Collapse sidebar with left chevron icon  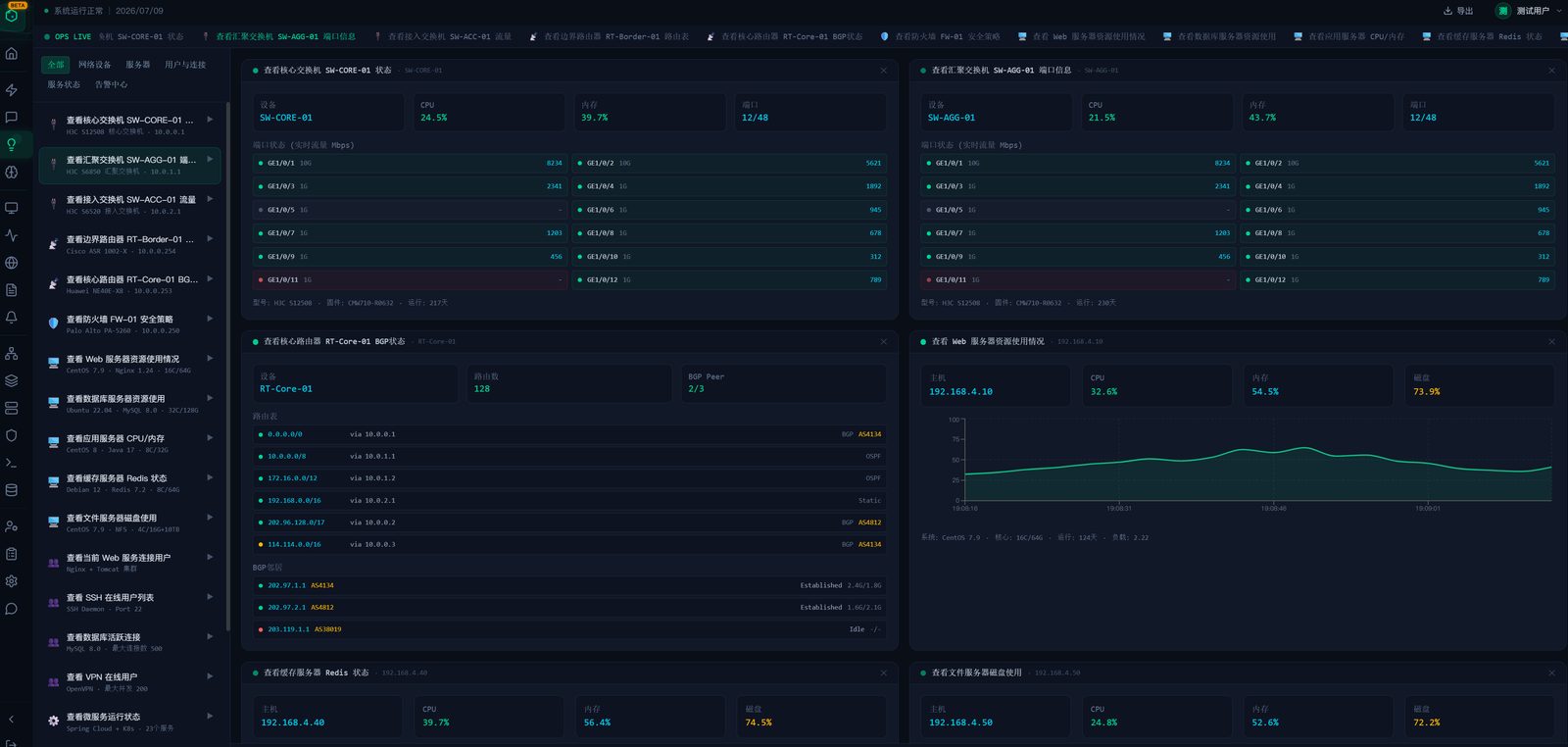pos(12,720)
